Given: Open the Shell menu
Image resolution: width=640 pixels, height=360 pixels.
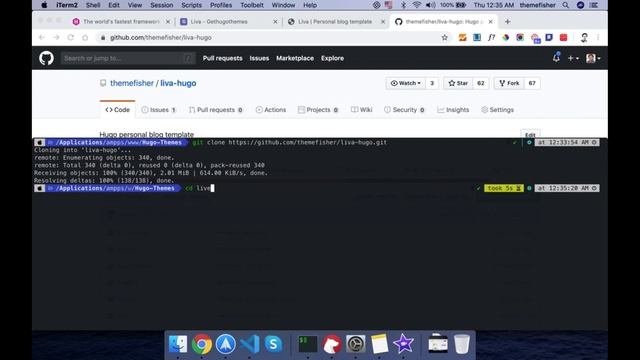Looking at the screenshot, I should pos(93,5).
